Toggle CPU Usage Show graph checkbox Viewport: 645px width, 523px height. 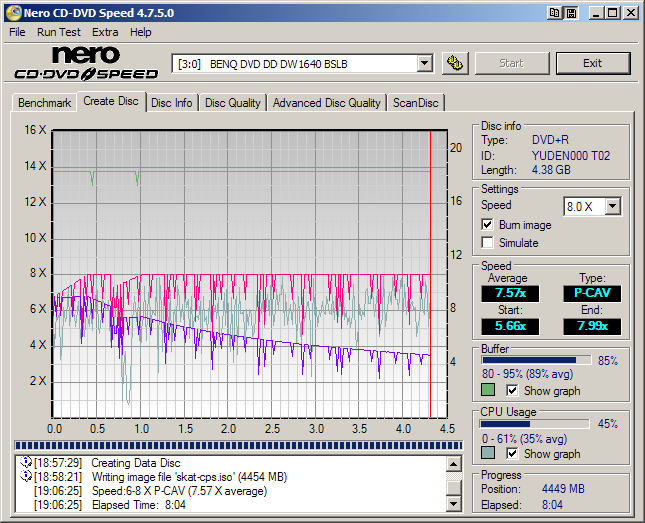pyautogui.click(x=512, y=453)
